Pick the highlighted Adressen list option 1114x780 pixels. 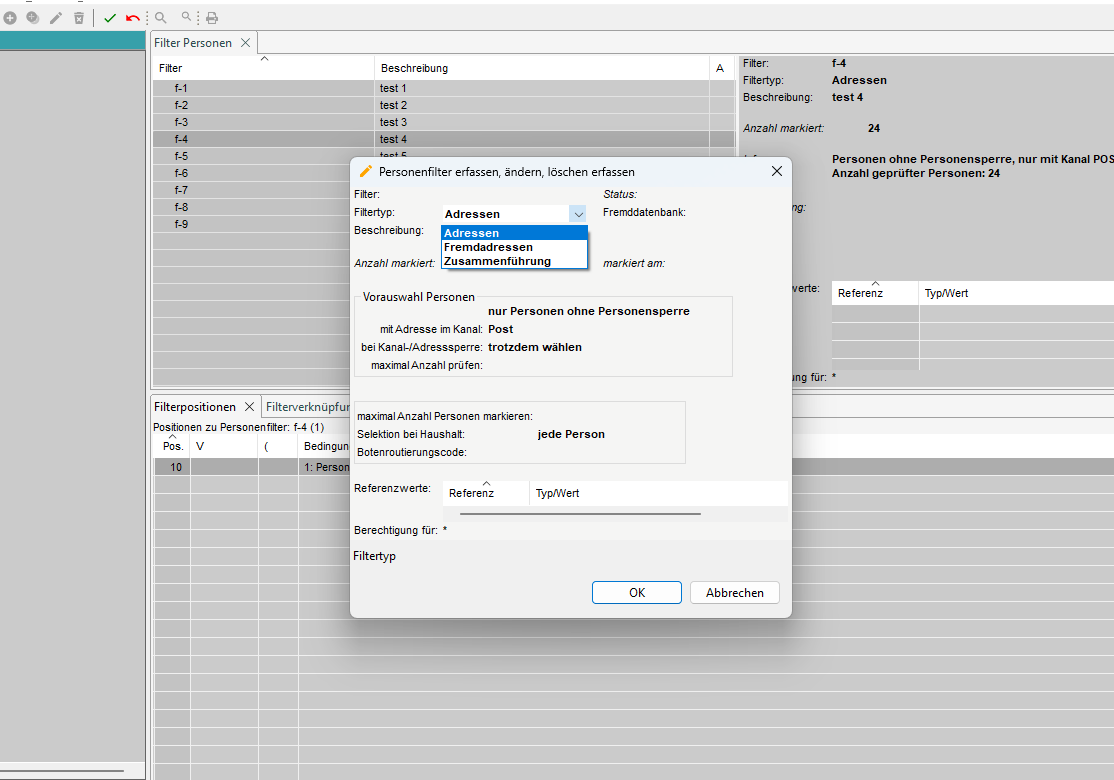point(472,233)
